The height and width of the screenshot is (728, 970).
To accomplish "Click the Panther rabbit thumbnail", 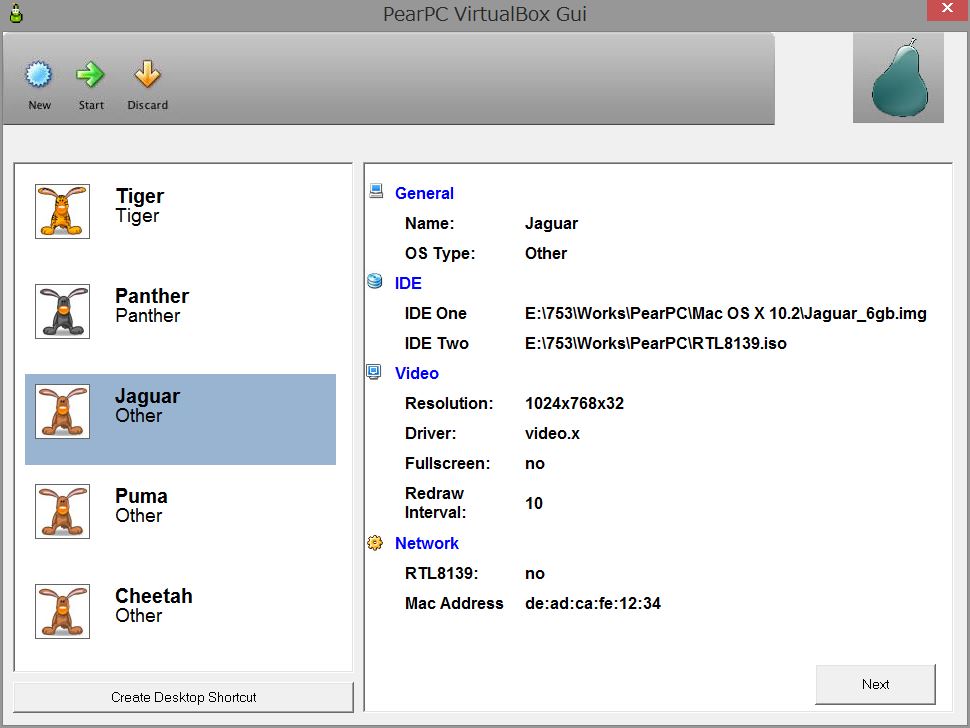I will click(x=62, y=312).
